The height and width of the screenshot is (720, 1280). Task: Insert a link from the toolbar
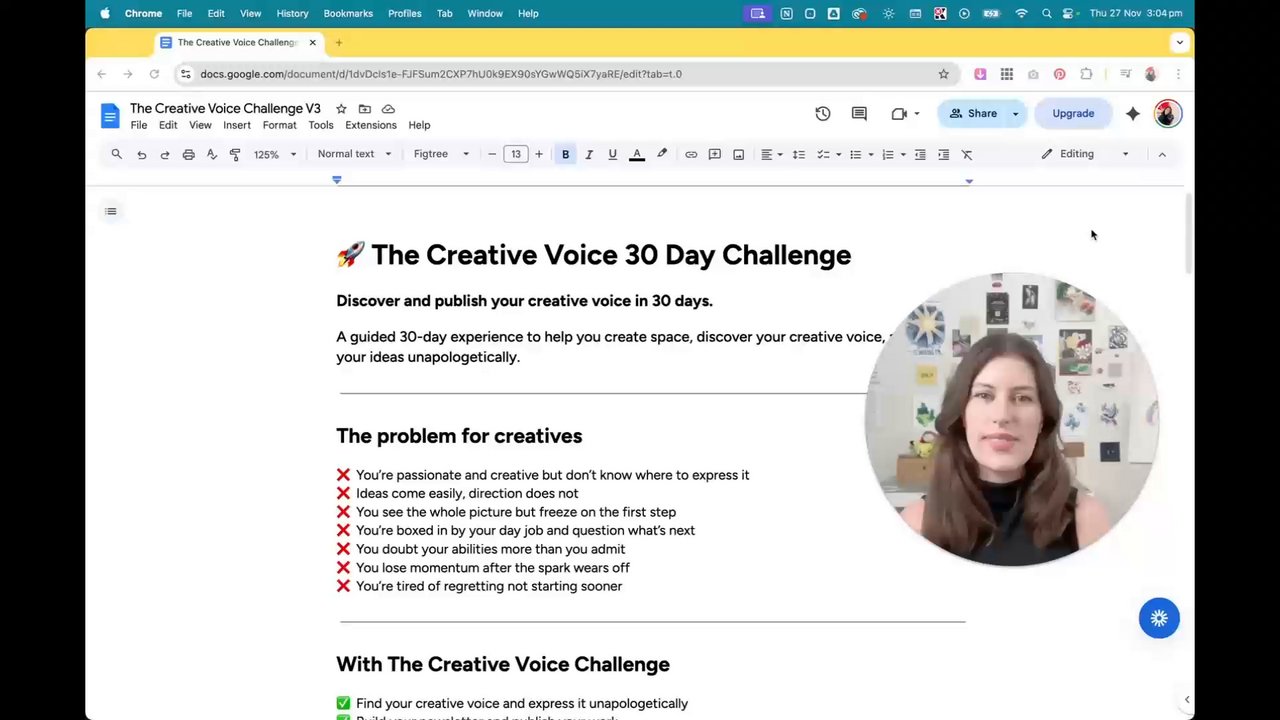click(x=691, y=154)
